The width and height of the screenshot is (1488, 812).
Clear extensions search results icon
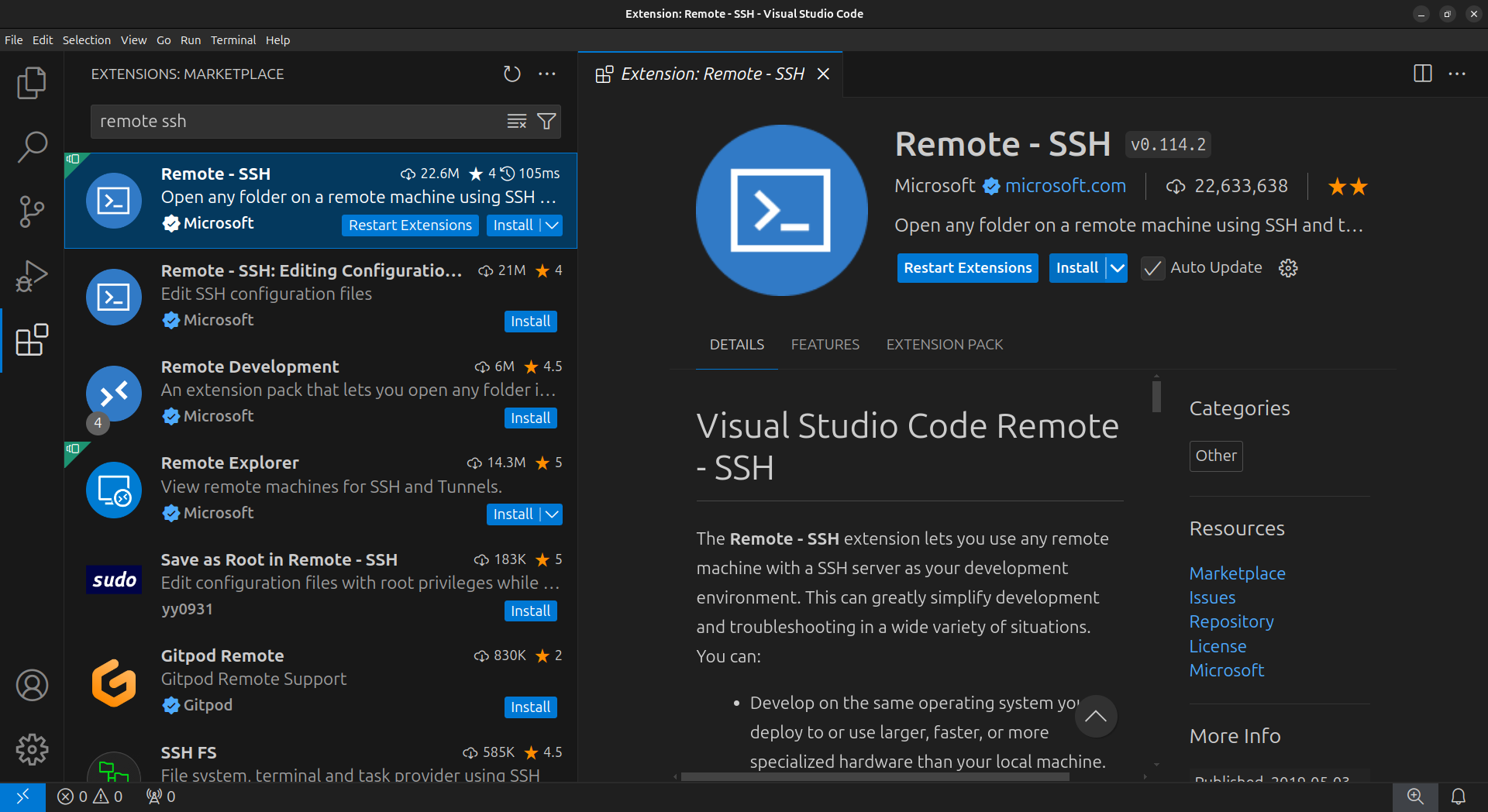coord(516,122)
